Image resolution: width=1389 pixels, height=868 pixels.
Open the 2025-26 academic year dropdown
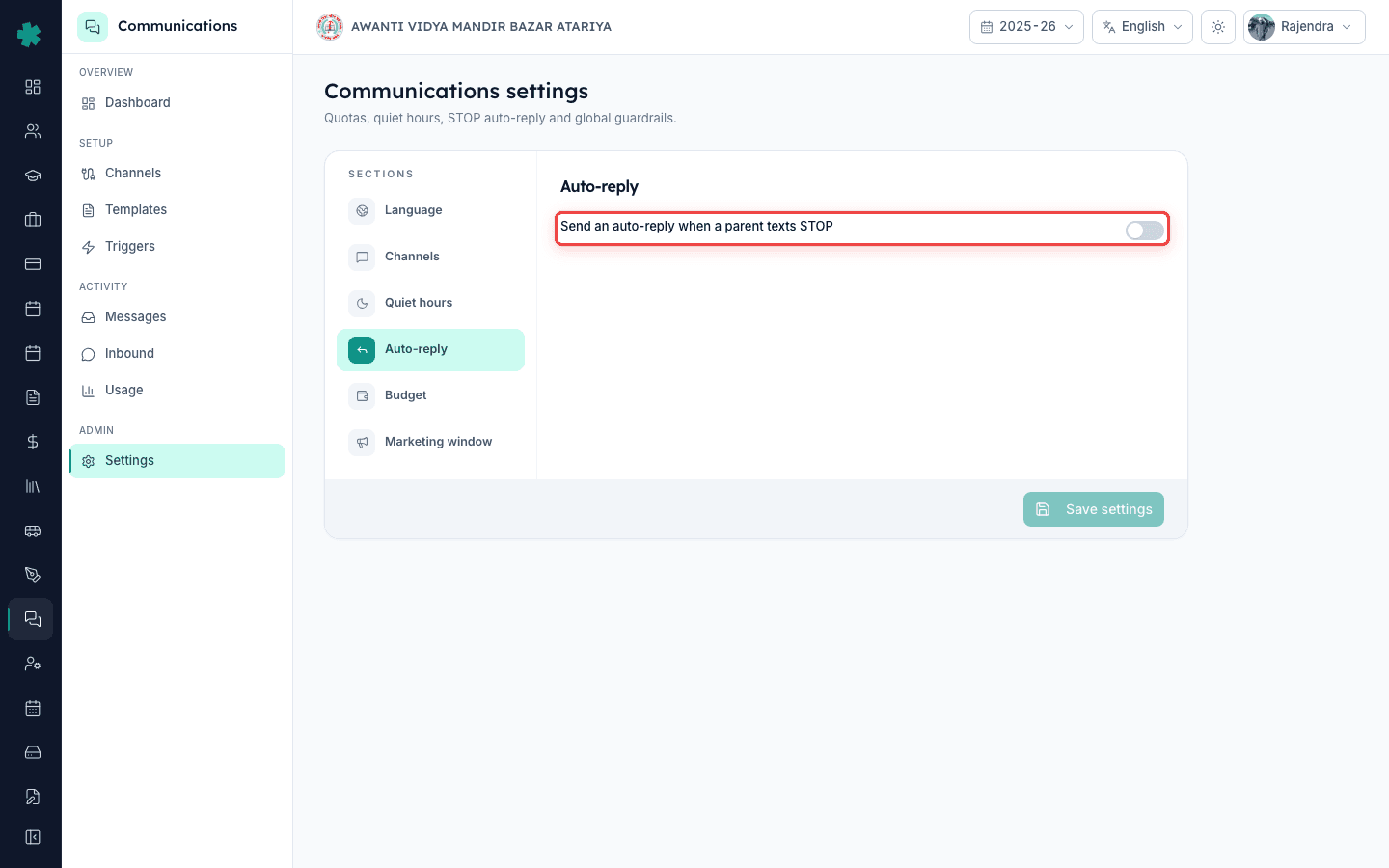(1026, 27)
